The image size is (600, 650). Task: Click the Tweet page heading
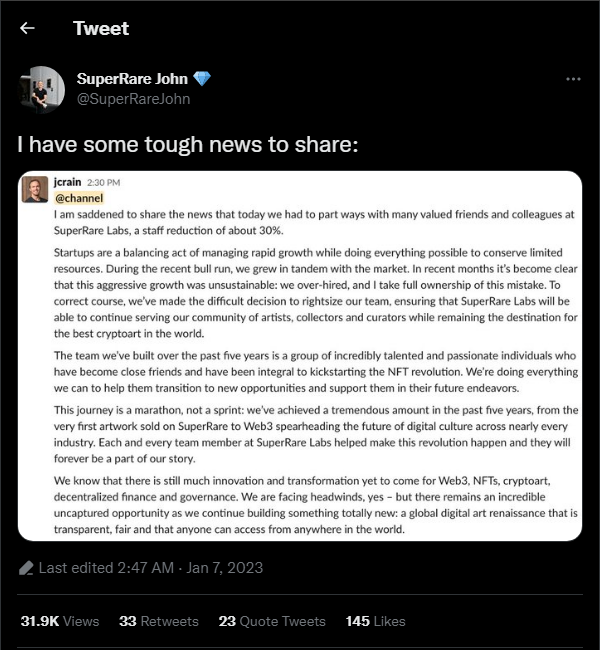click(101, 28)
